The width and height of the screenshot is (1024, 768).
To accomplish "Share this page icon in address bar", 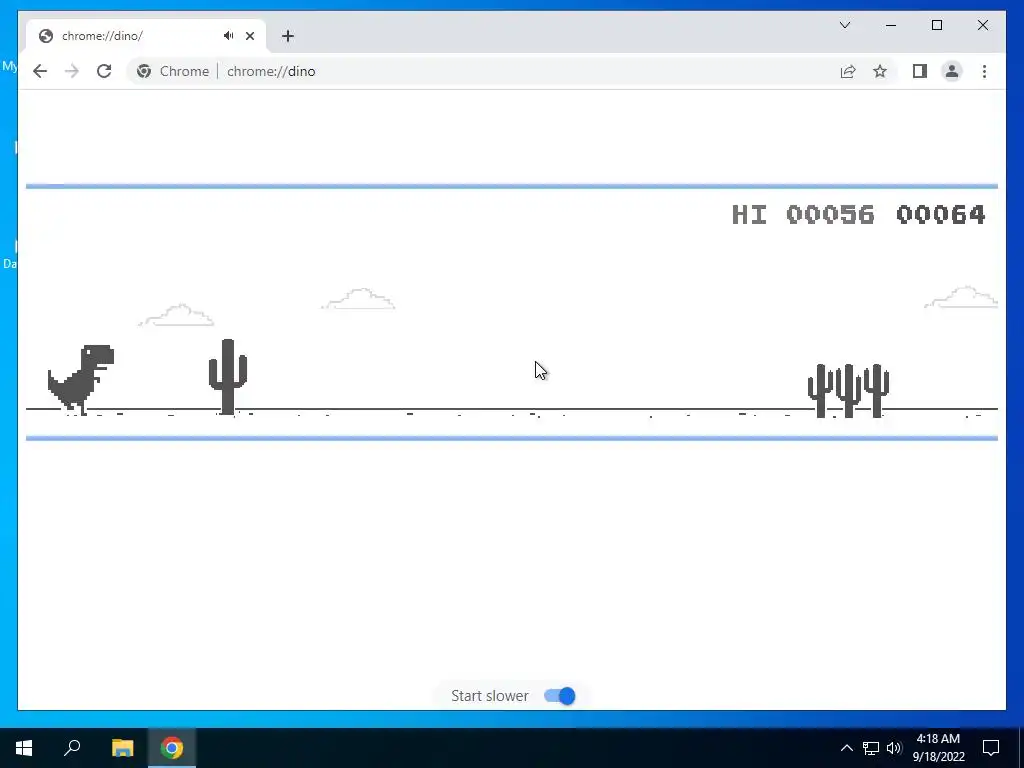I will 848,71.
